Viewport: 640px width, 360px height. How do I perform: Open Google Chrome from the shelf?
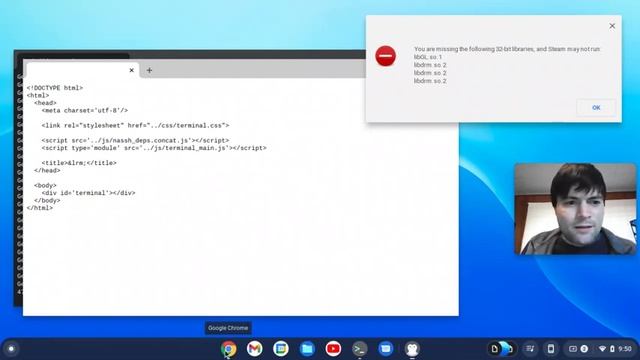[x=229, y=349]
